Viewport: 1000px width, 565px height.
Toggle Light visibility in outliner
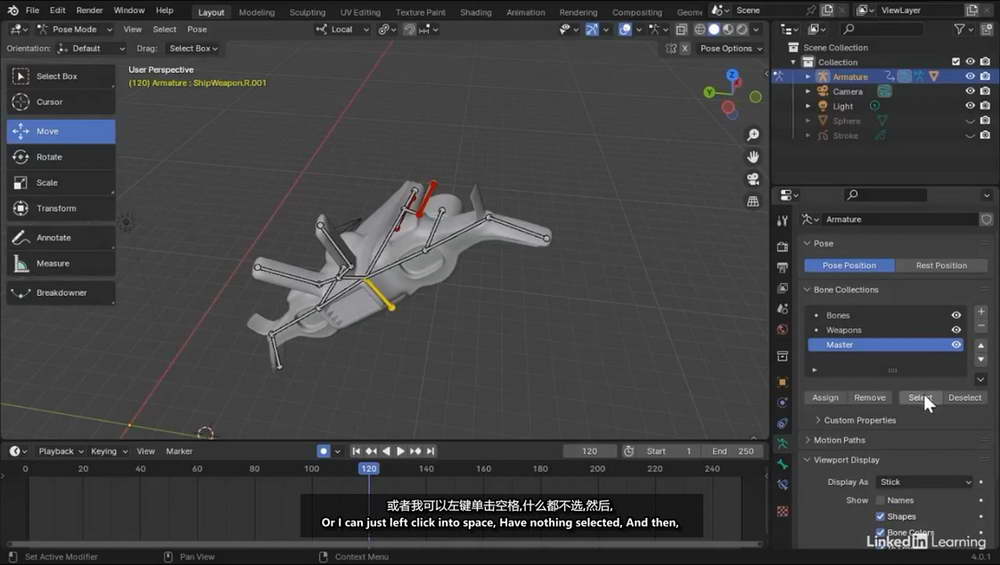[970, 106]
